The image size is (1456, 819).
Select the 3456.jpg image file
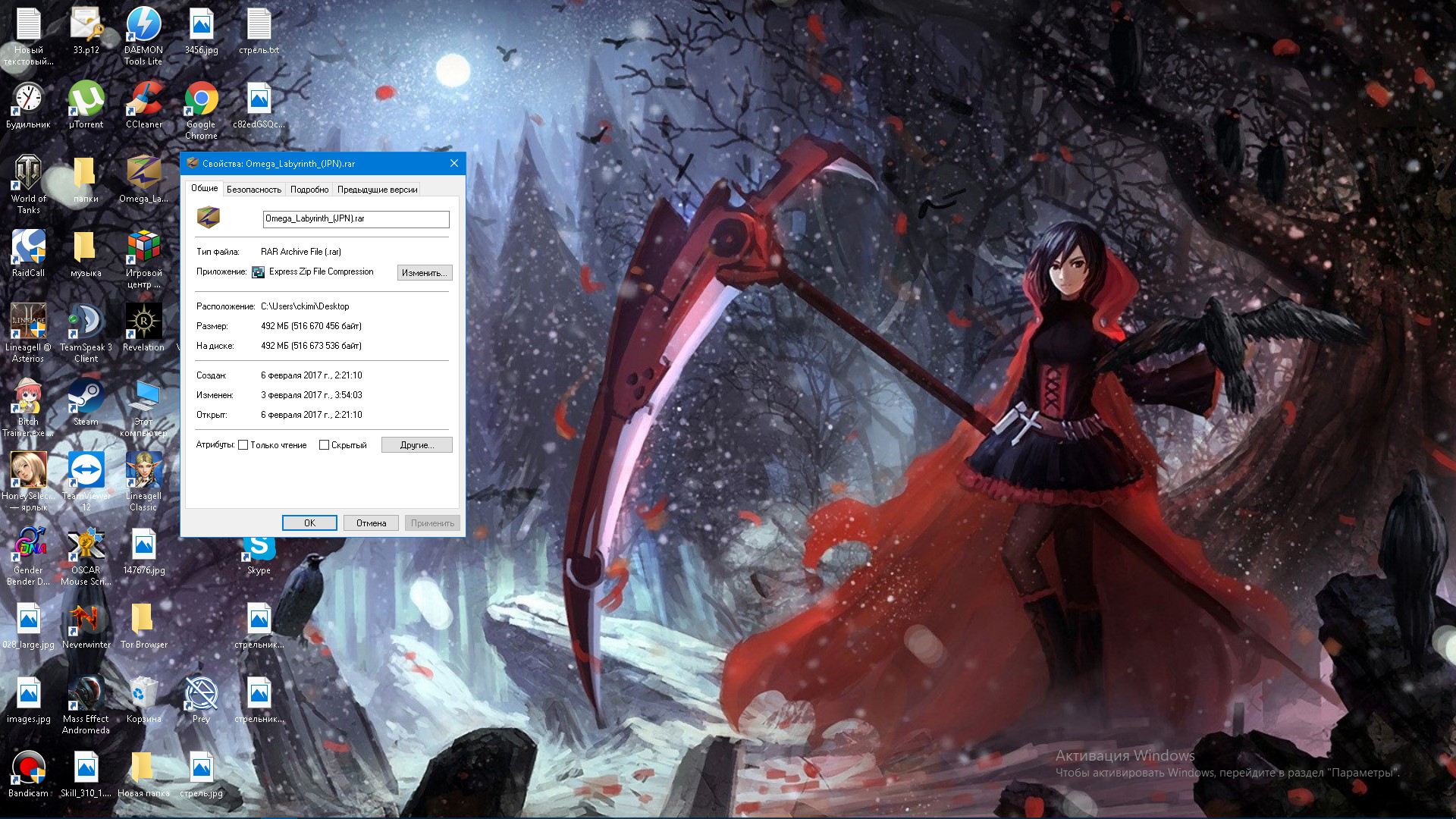coord(201,30)
